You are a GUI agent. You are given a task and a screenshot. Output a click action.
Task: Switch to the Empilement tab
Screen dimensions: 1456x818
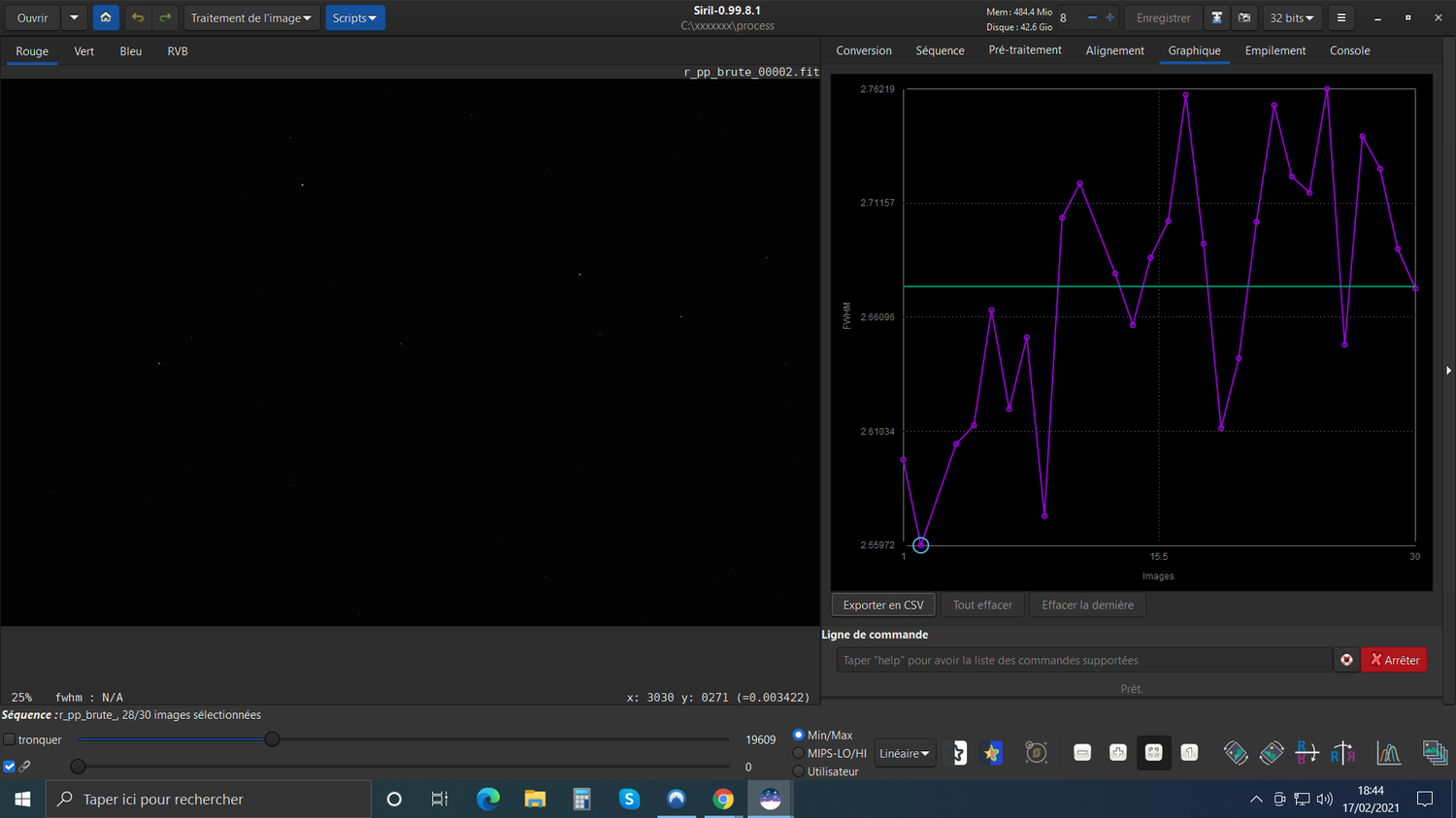pos(1275,50)
